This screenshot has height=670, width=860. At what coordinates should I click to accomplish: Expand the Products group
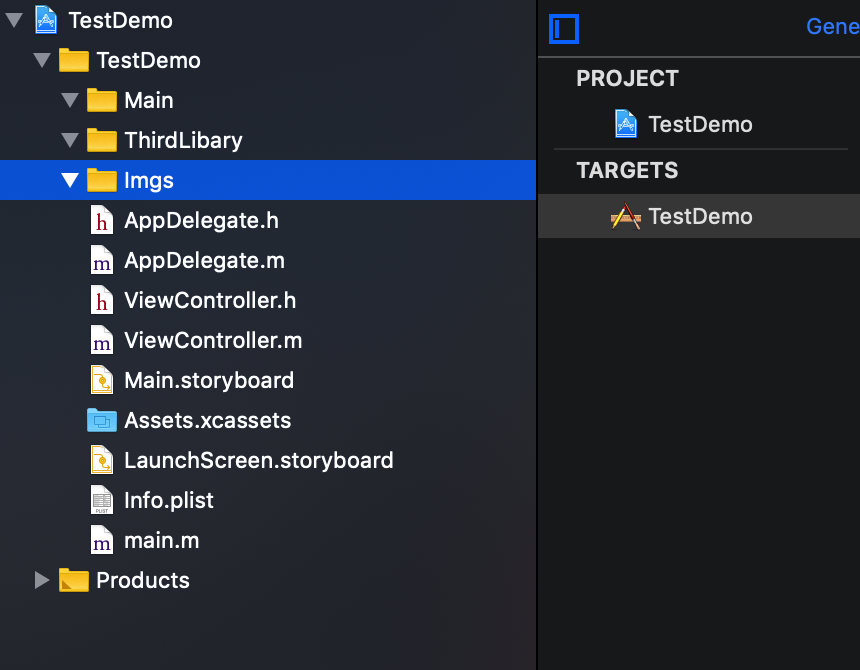click(x=41, y=580)
